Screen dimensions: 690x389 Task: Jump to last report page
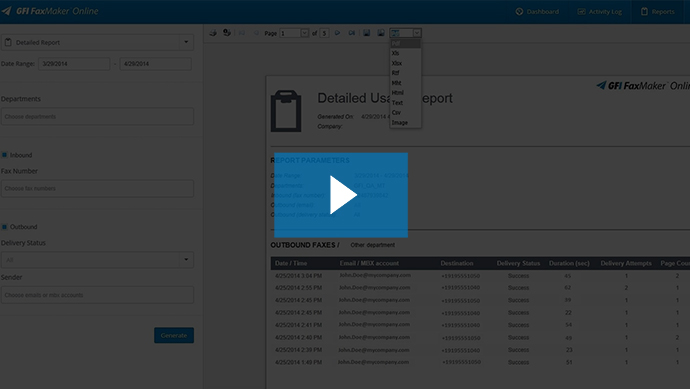(x=352, y=33)
